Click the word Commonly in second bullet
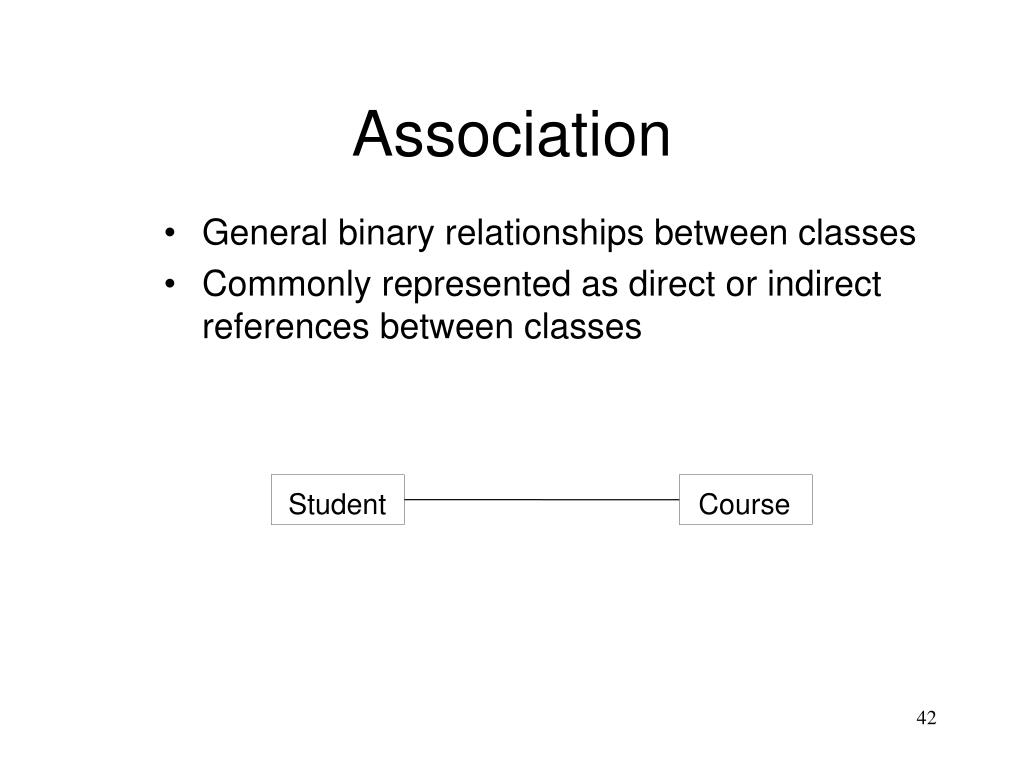Viewport: 1024px width, 768px height. [286, 285]
